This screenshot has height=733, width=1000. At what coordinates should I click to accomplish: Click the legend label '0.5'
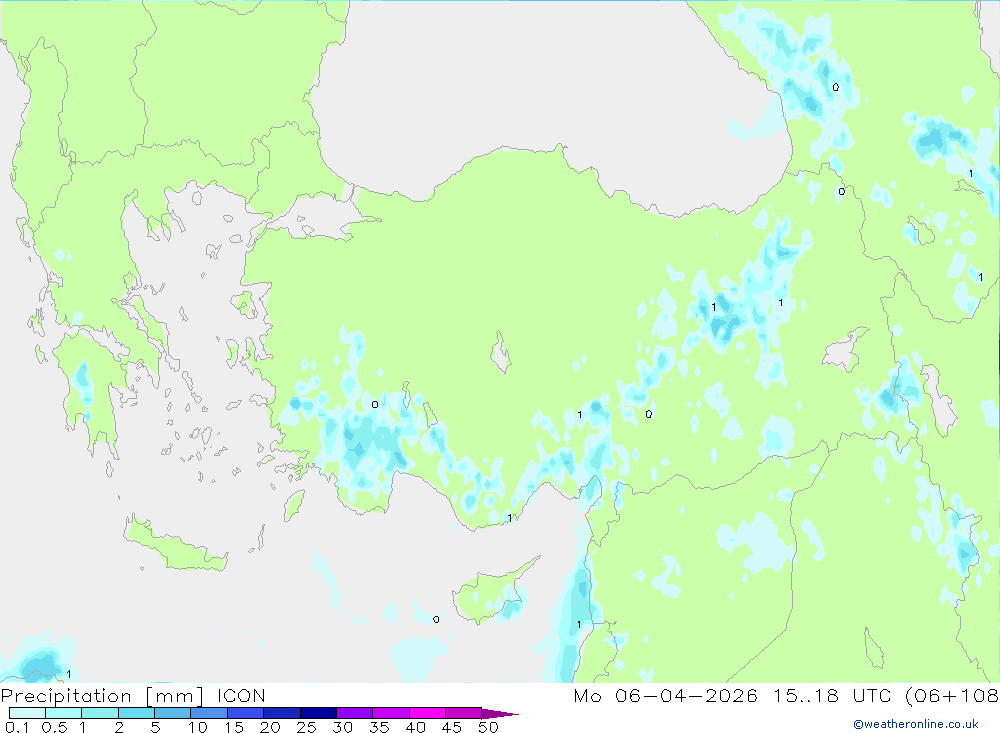click(x=54, y=727)
